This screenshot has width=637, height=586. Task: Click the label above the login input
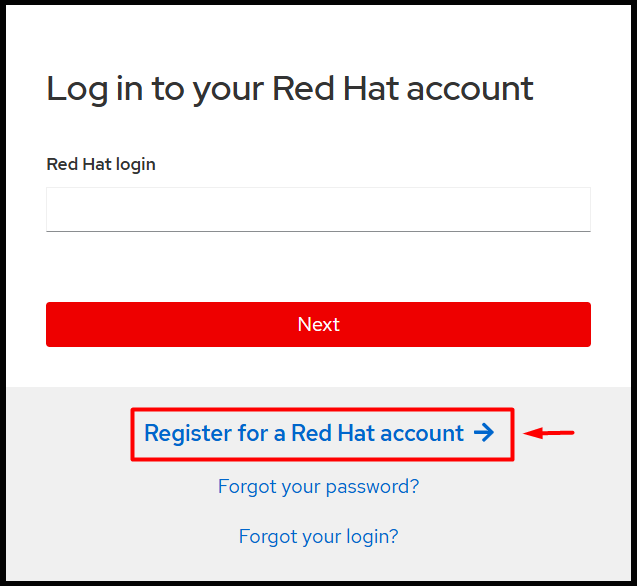(101, 164)
